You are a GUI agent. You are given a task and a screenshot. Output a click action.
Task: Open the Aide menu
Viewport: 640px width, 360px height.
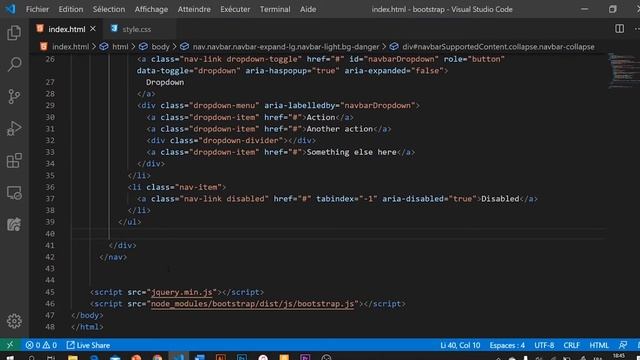tap(308, 9)
